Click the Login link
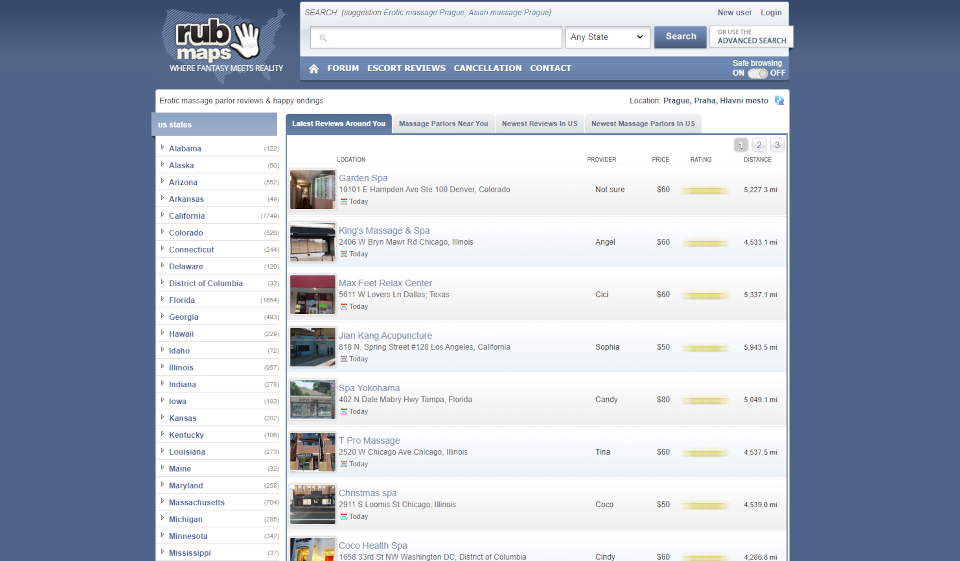Screen dimensions: 960x561 click(x=771, y=13)
